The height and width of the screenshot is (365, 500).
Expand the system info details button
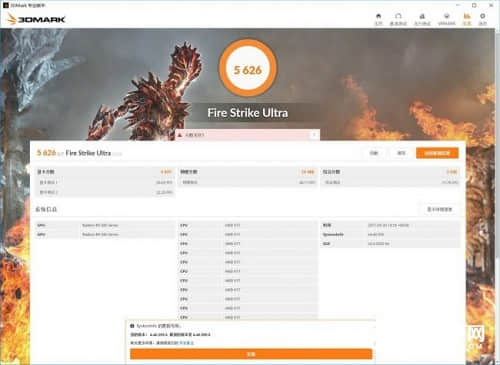(x=439, y=209)
